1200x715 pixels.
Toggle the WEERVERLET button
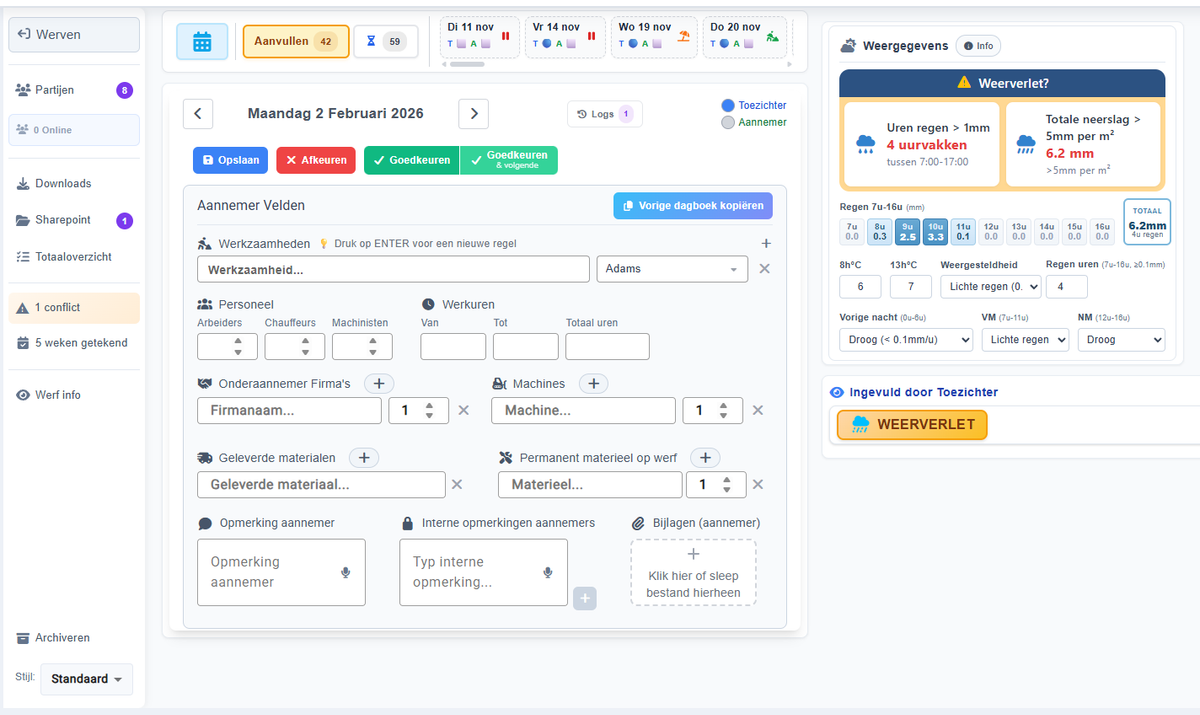click(x=912, y=424)
